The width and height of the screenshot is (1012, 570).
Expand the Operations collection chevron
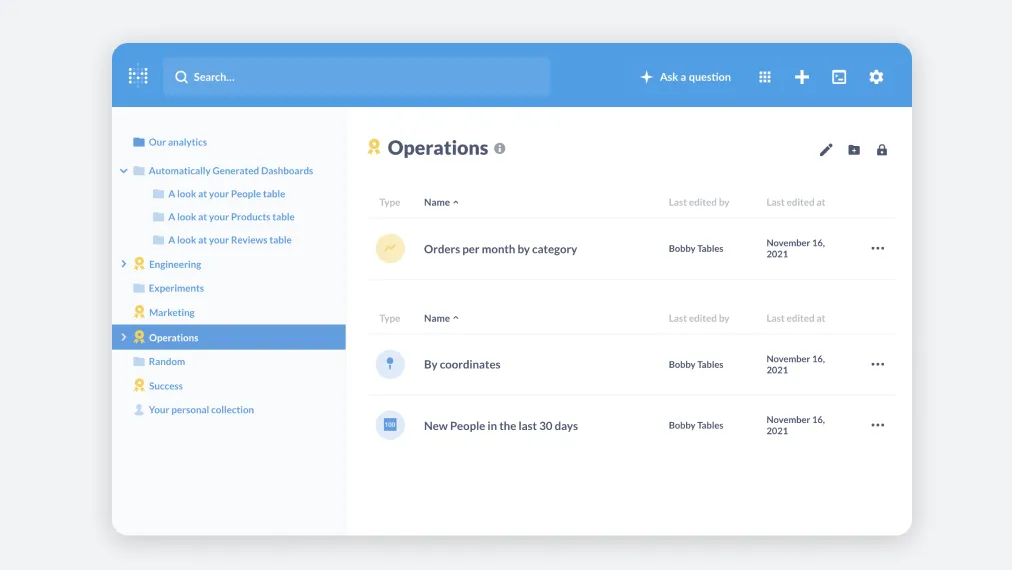[124, 337]
